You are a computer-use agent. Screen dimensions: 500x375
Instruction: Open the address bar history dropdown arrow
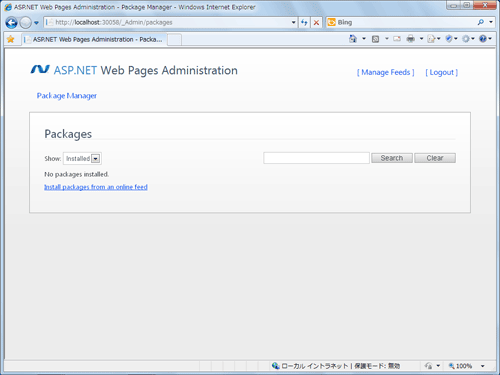293,22
